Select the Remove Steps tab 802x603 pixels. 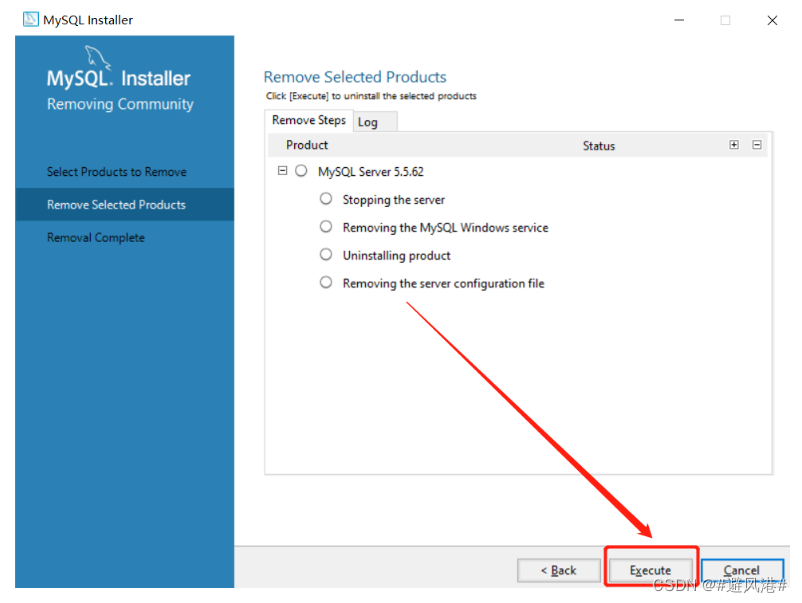[309, 120]
